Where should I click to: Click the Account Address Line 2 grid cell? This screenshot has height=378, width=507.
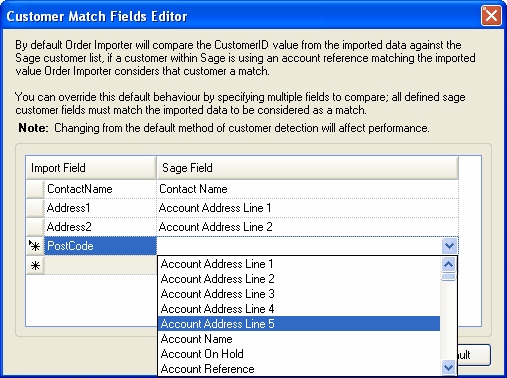(307, 227)
